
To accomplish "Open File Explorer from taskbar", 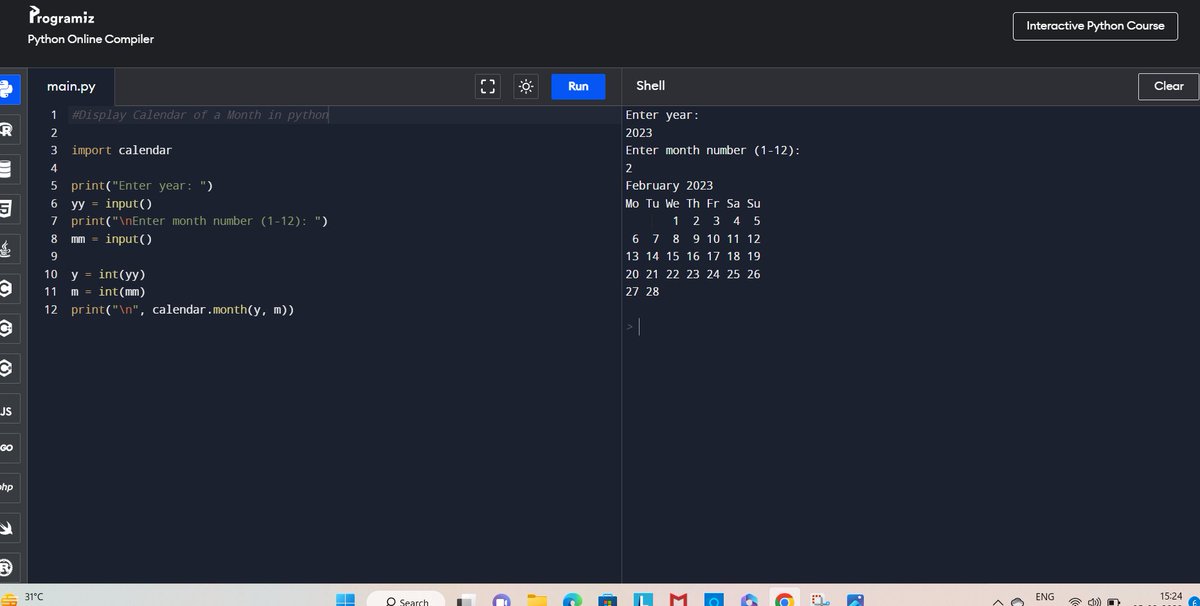I will (x=538, y=600).
